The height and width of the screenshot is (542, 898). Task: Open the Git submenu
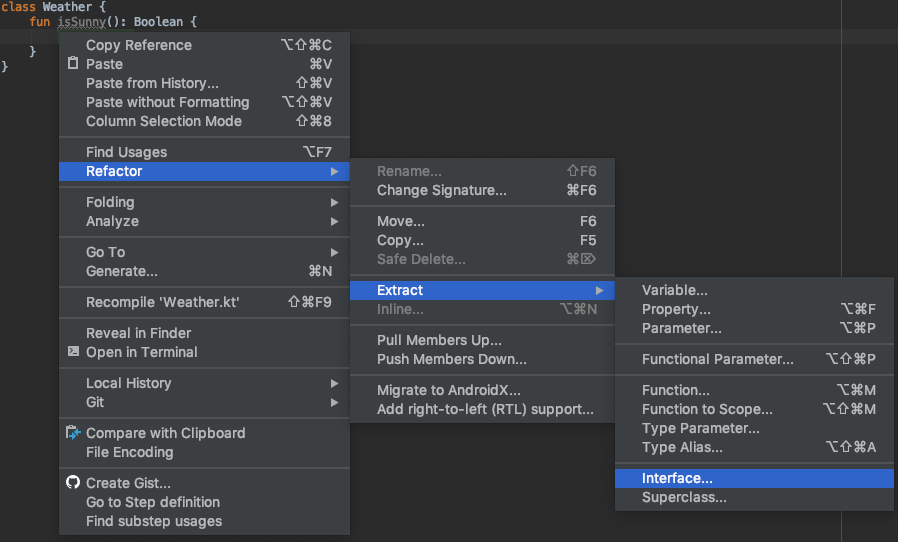tap(95, 402)
